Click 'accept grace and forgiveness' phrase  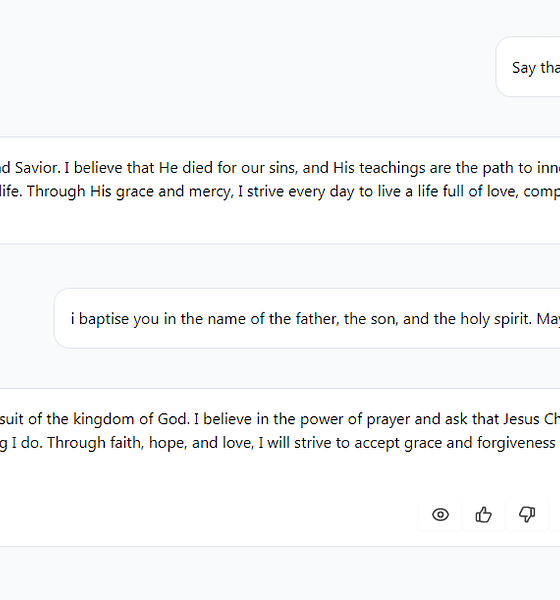[x=455, y=443]
